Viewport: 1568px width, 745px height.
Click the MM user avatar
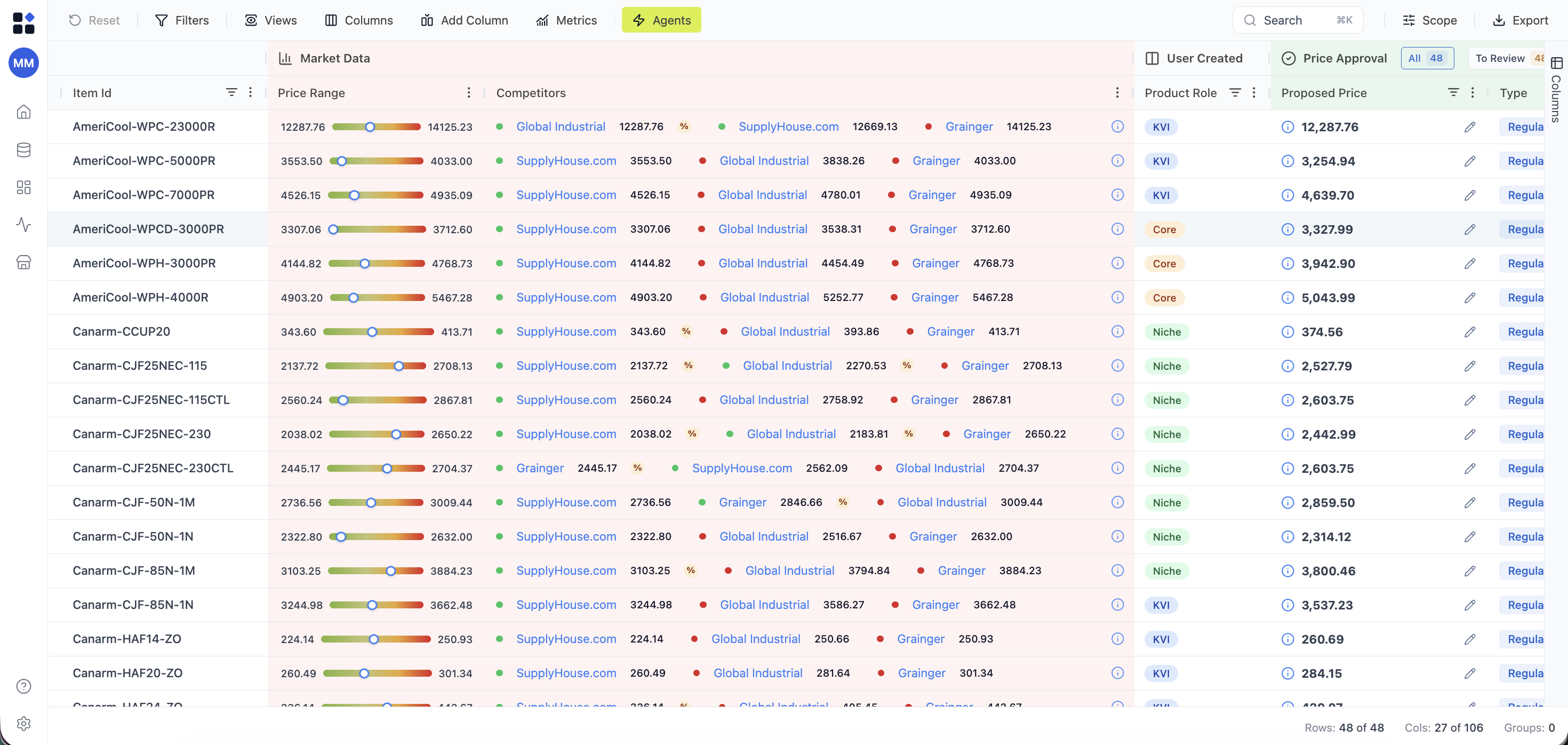click(24, 63)
